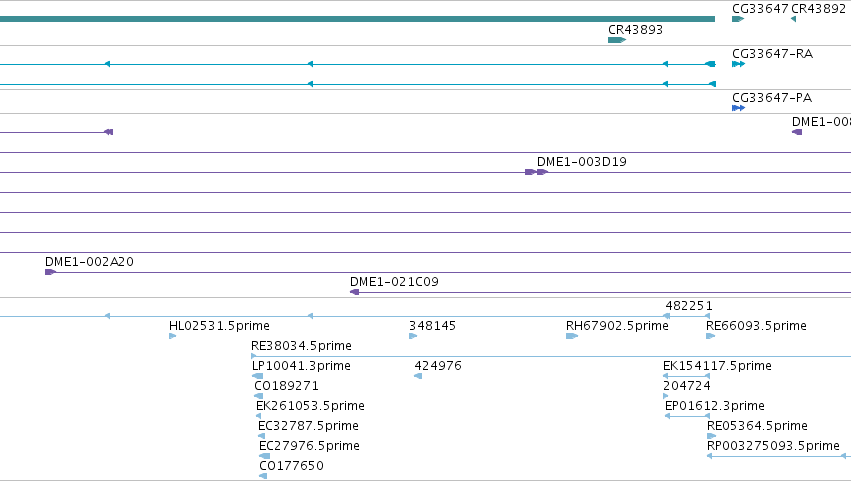Image resolution: width=851 pixels, height=481 pixels.
Task: Select the 348145 arrow glyph
Action: (x=413, y=336)
